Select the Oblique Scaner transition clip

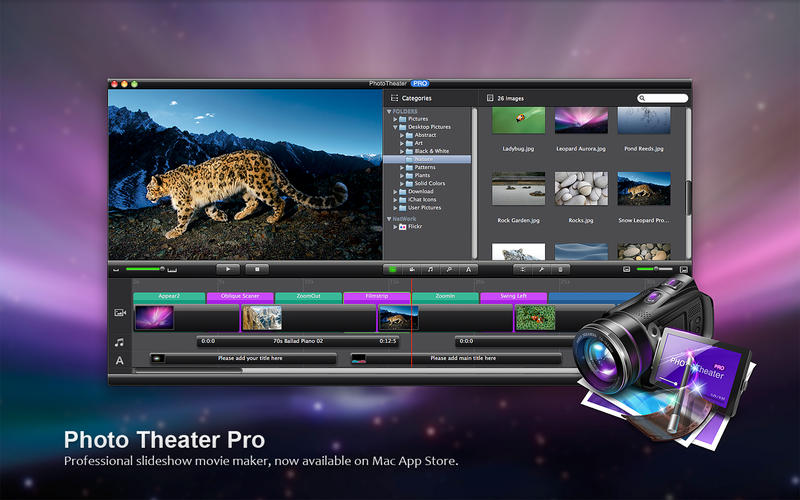tap(240, 297)
